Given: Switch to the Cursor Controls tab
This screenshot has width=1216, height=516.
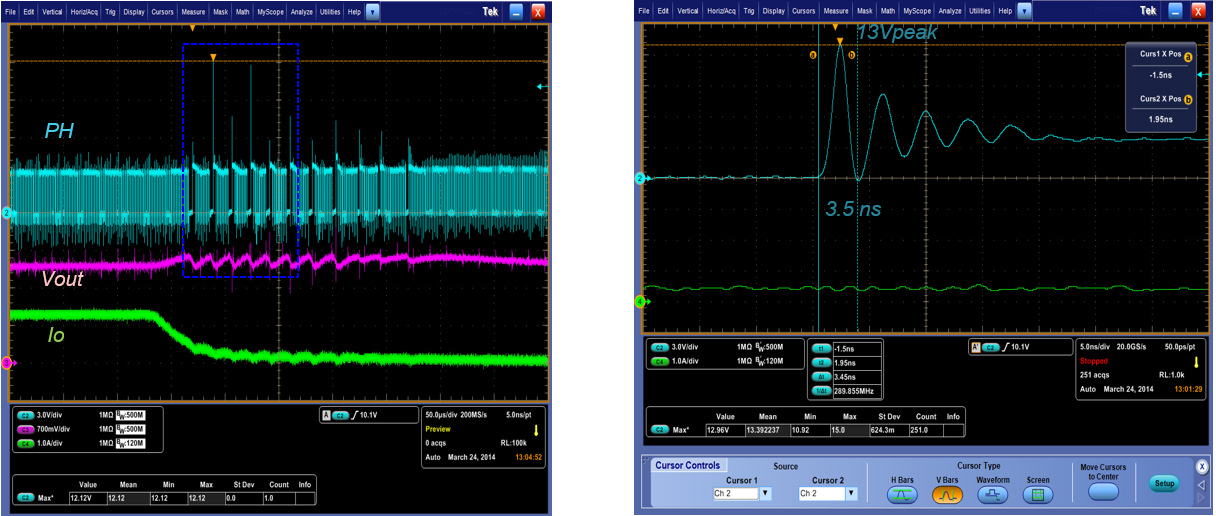Looking at the screenshot, I should [x=687, y=466].
